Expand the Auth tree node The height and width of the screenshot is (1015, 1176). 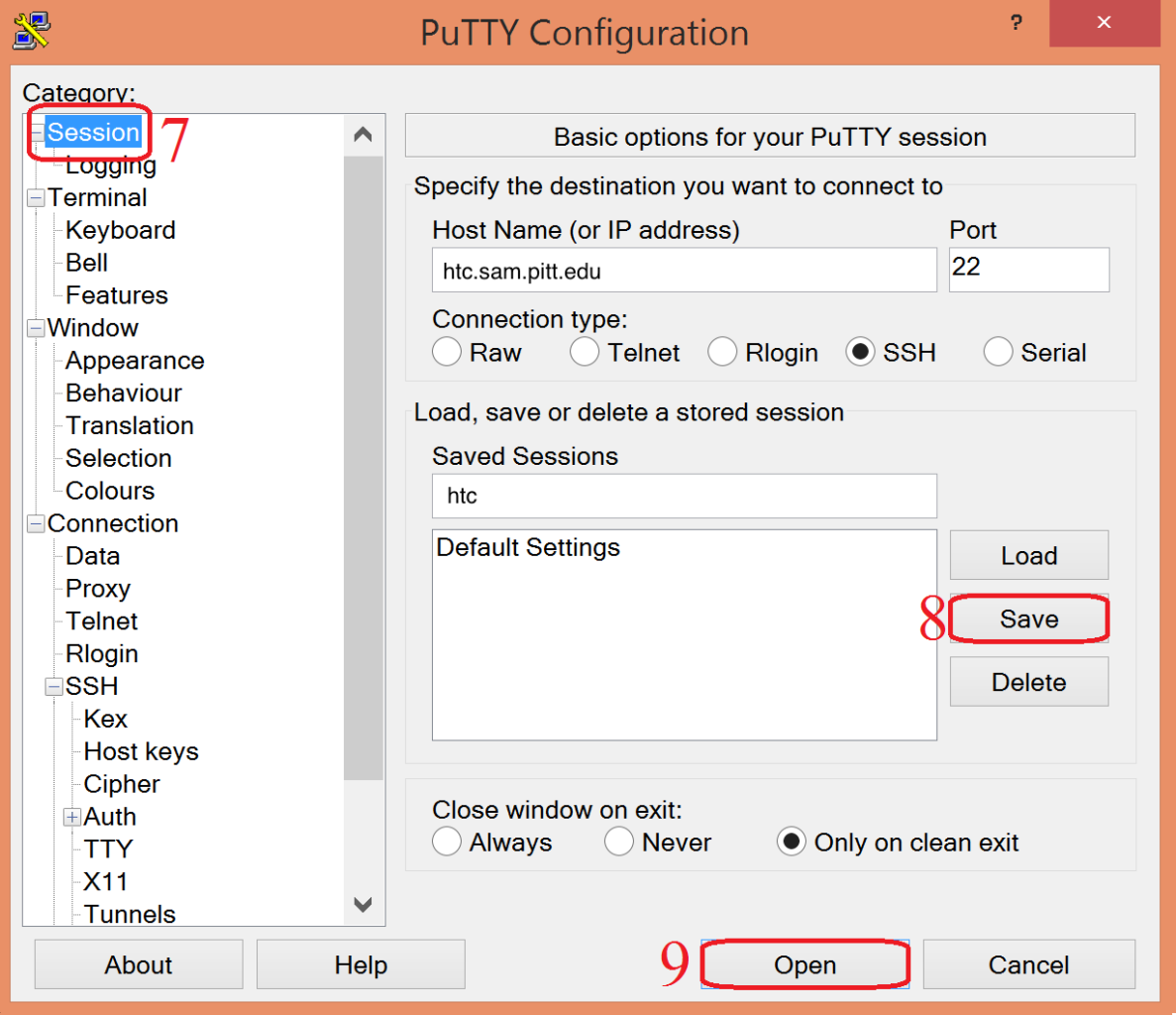(72, 817)
